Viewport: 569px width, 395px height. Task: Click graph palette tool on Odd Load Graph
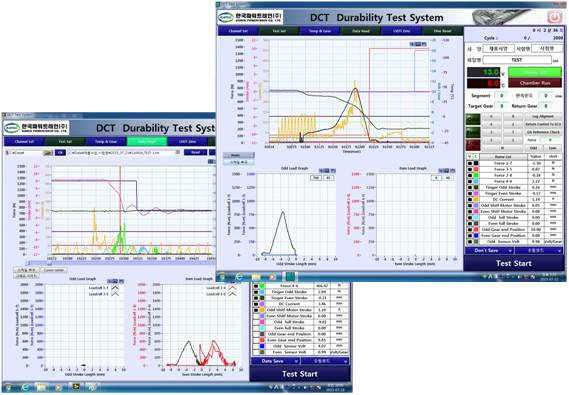click(x=327, y=170)
